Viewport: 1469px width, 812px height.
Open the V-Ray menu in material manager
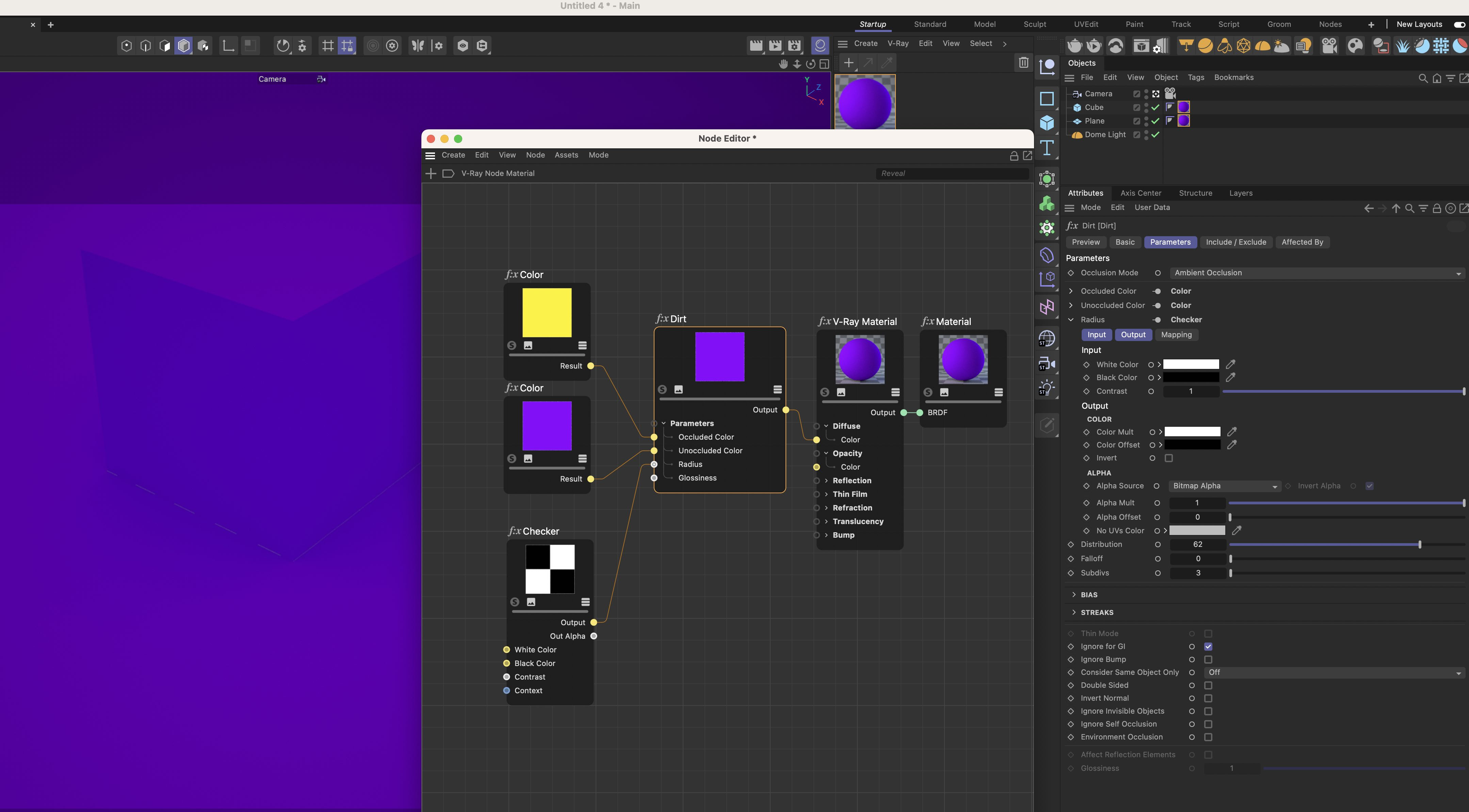coord(898,44)
